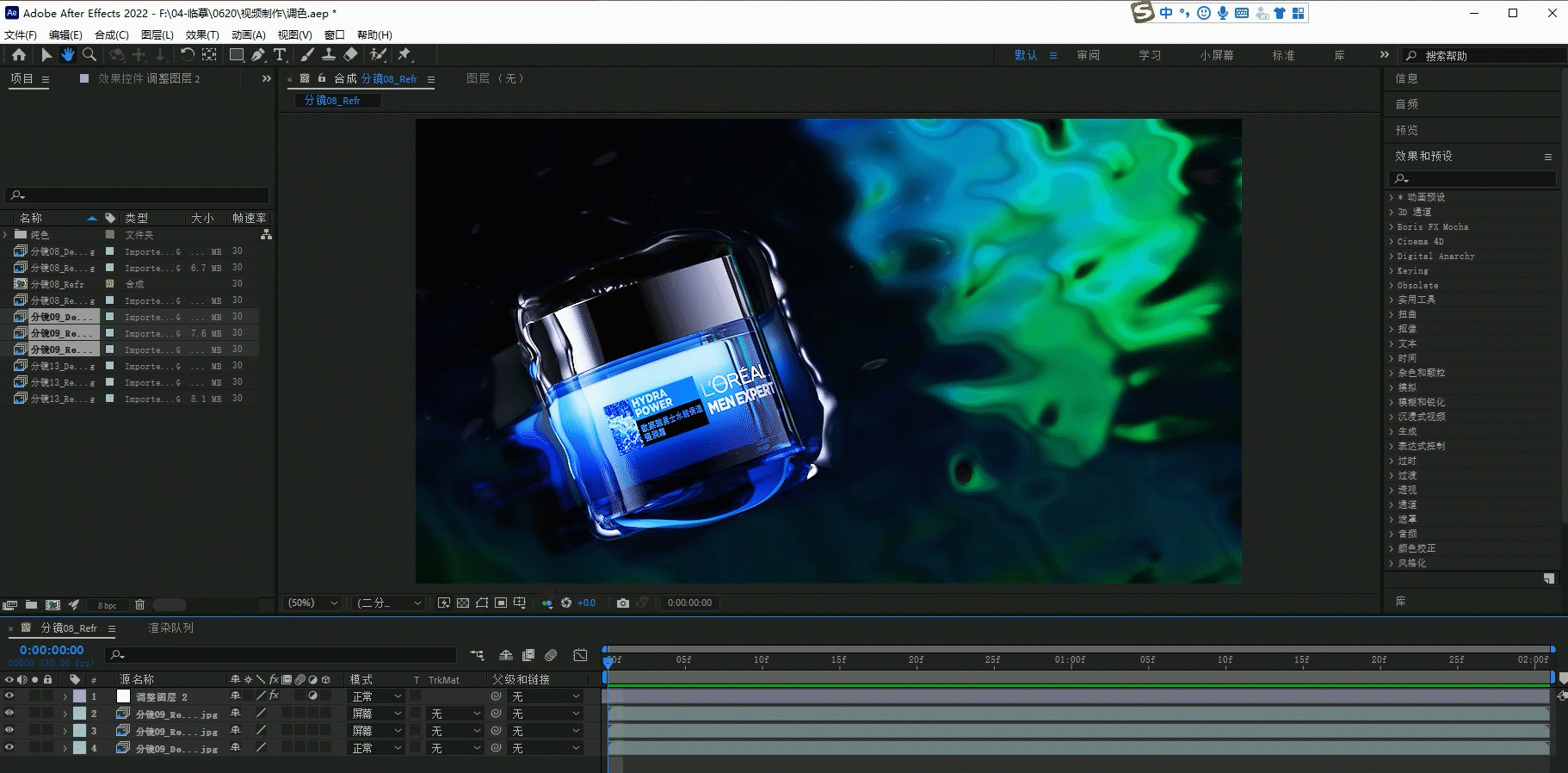Select the Rectangle shape tool

237,54
